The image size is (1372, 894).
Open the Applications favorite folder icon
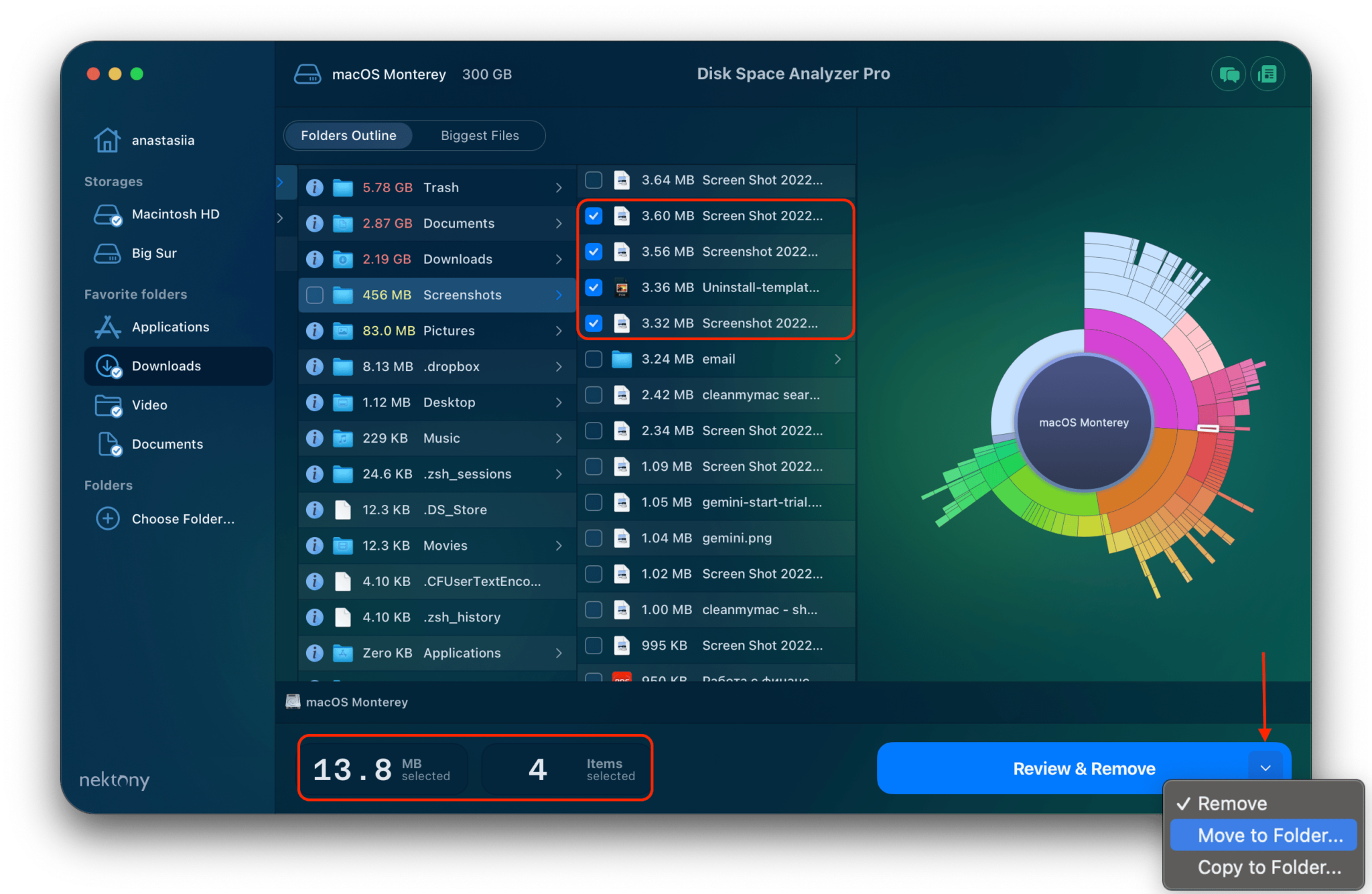[x=108, y=327]
